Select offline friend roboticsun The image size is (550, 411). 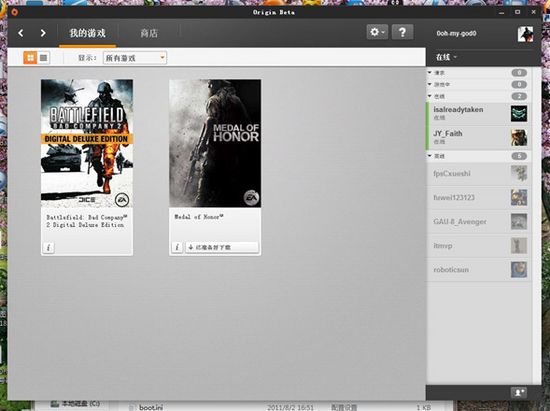pyautogui.click(x=478, y=270)
